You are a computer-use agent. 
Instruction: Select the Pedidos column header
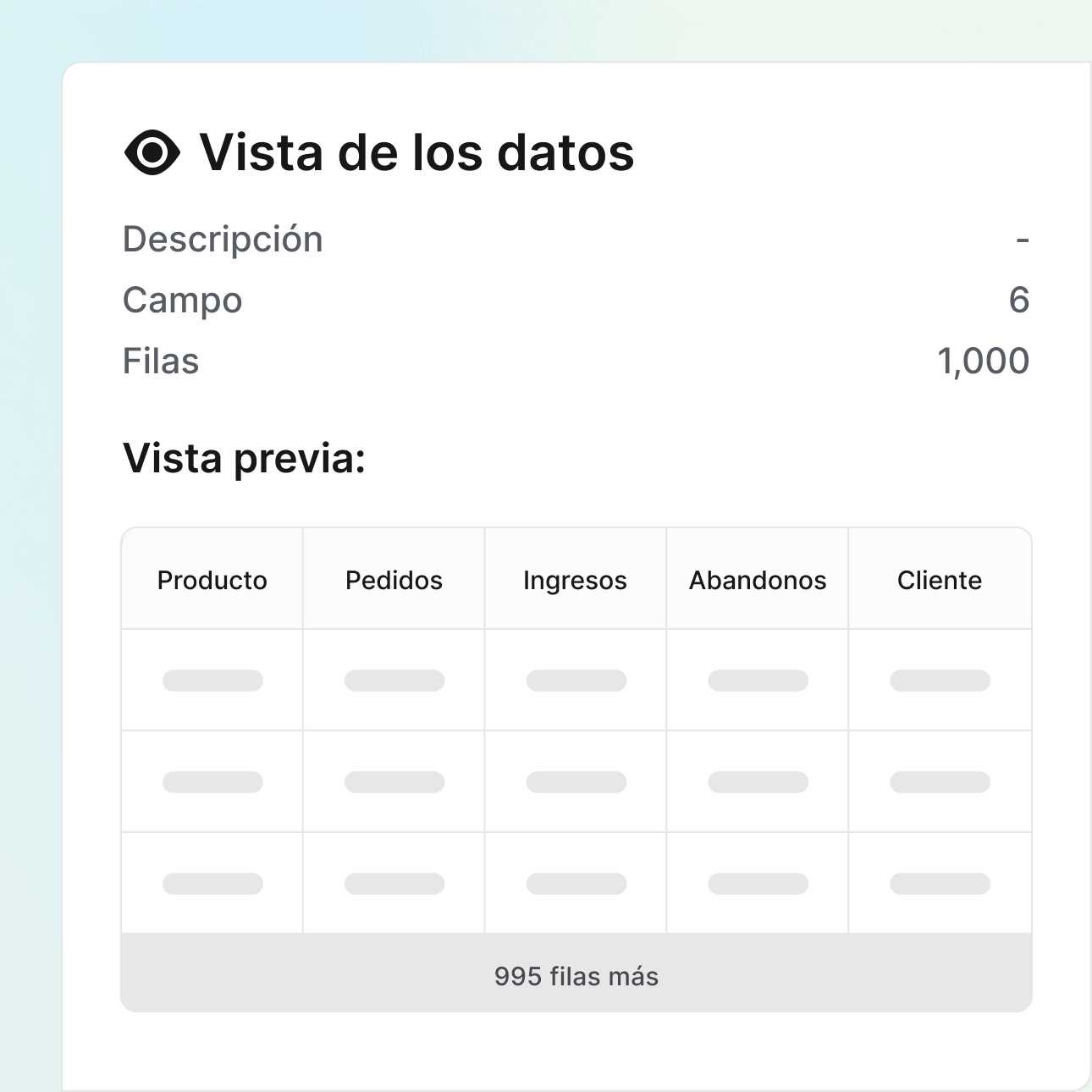tap(393, 579)
